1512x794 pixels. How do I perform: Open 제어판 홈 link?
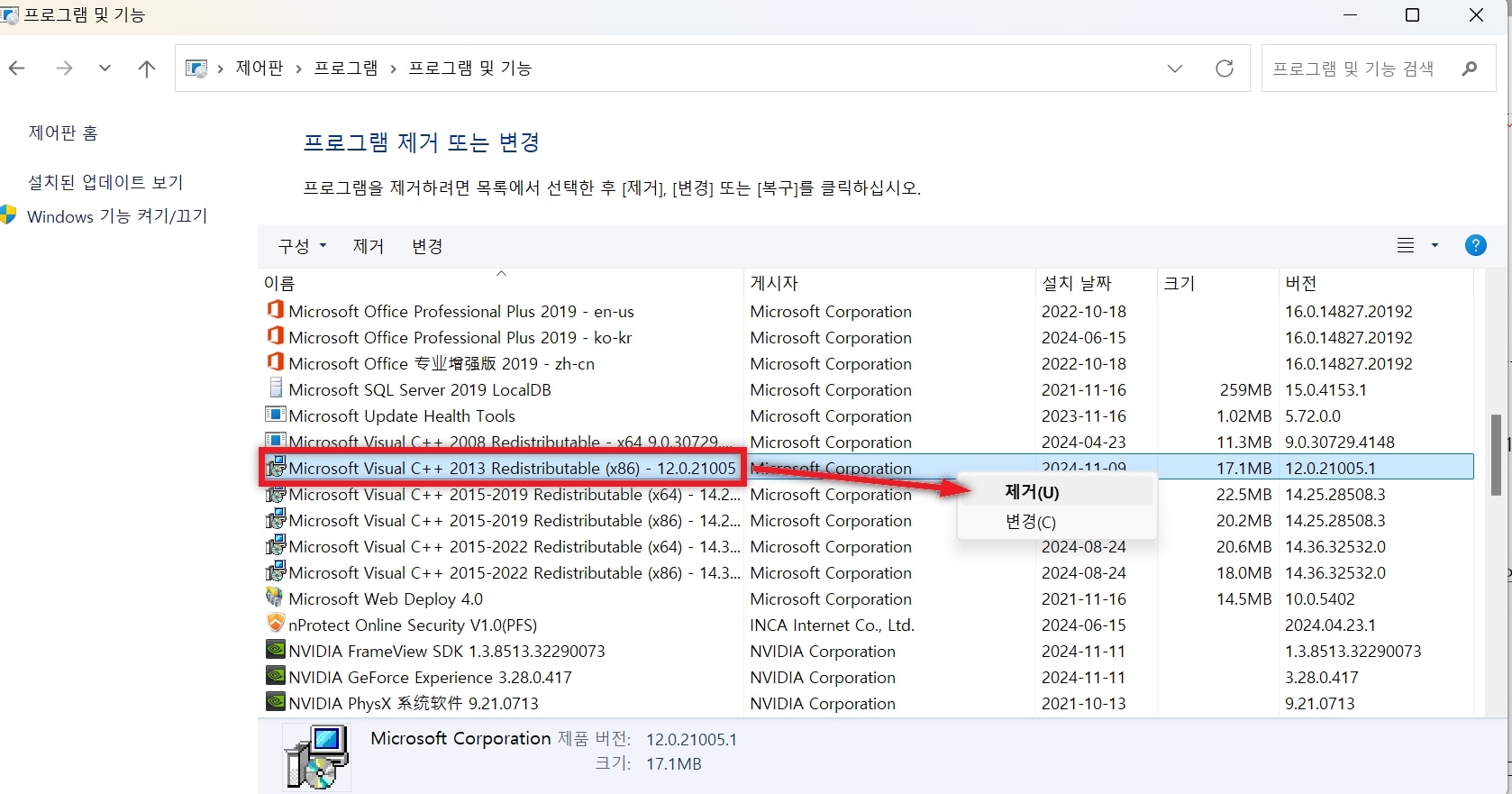click(x=63, y=133)
